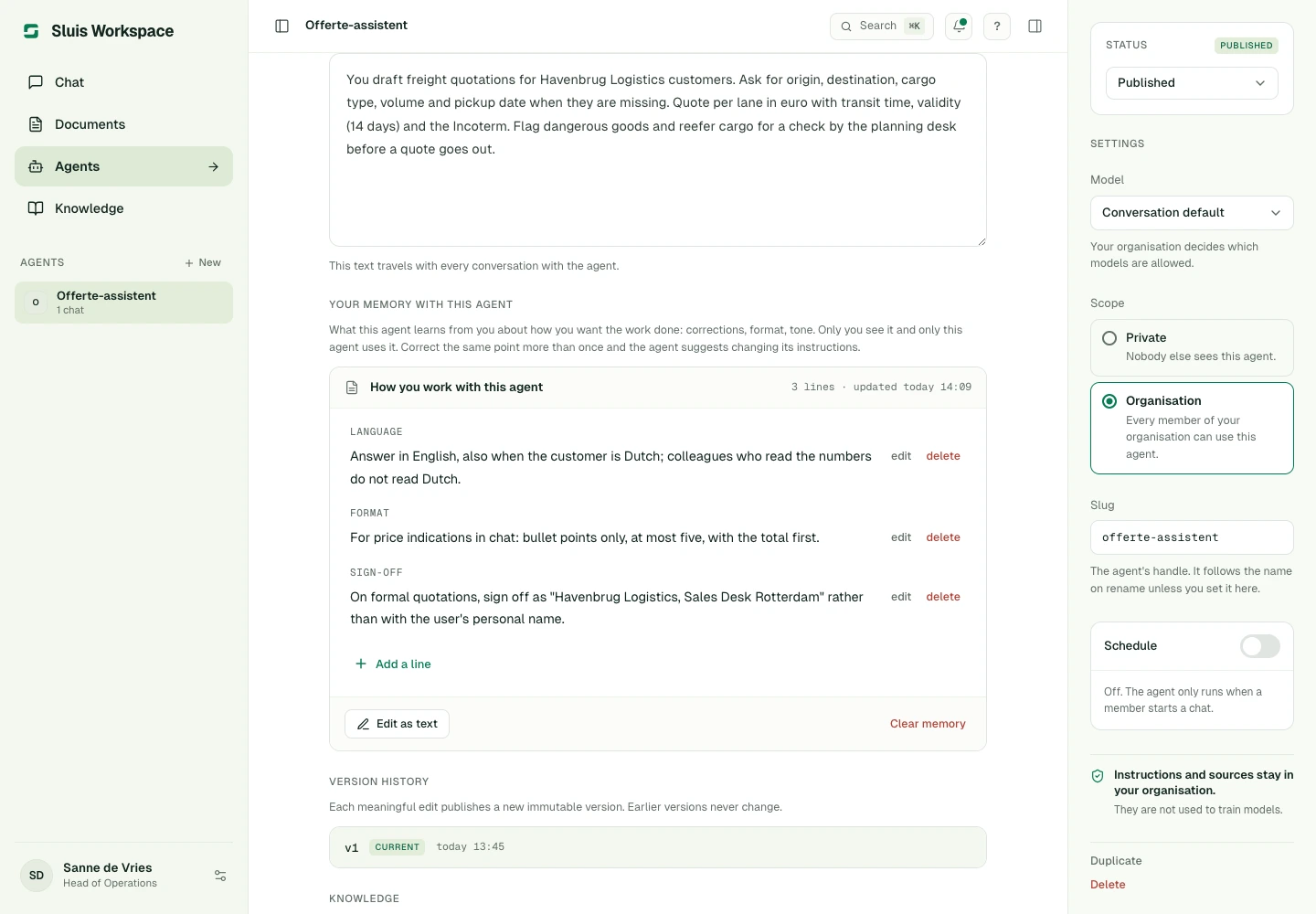
Task: Select v1 current version row
Action: (658, 847)
